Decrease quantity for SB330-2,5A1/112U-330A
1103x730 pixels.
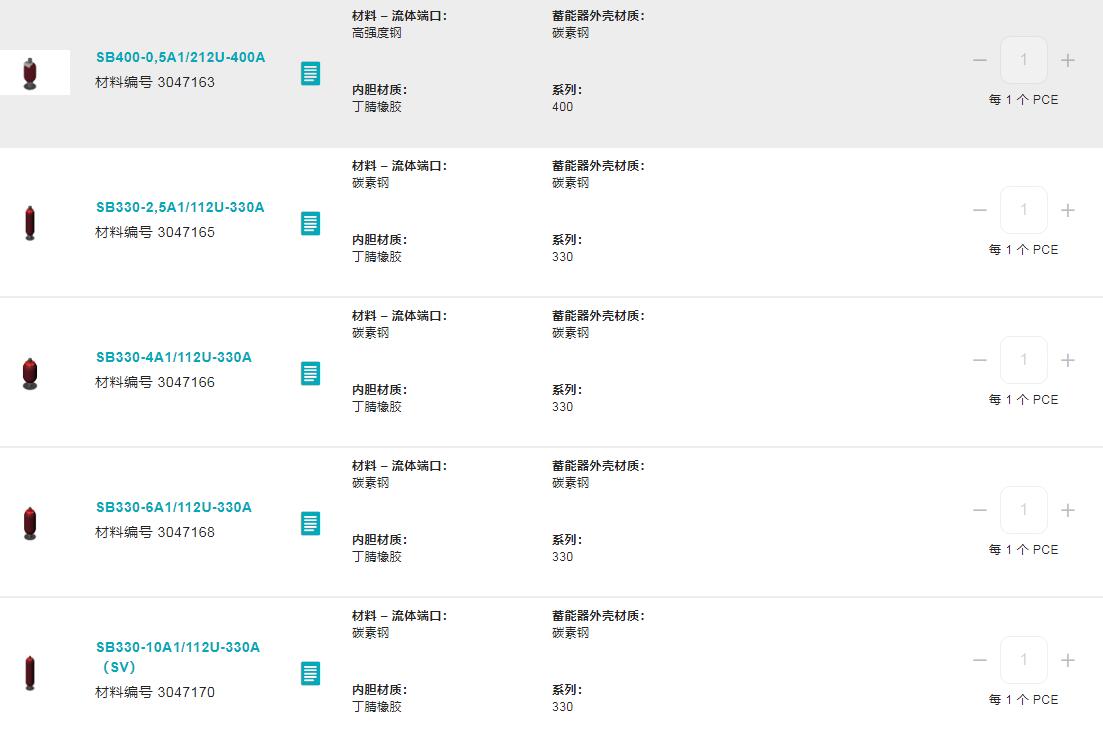(x=980, y=210)
